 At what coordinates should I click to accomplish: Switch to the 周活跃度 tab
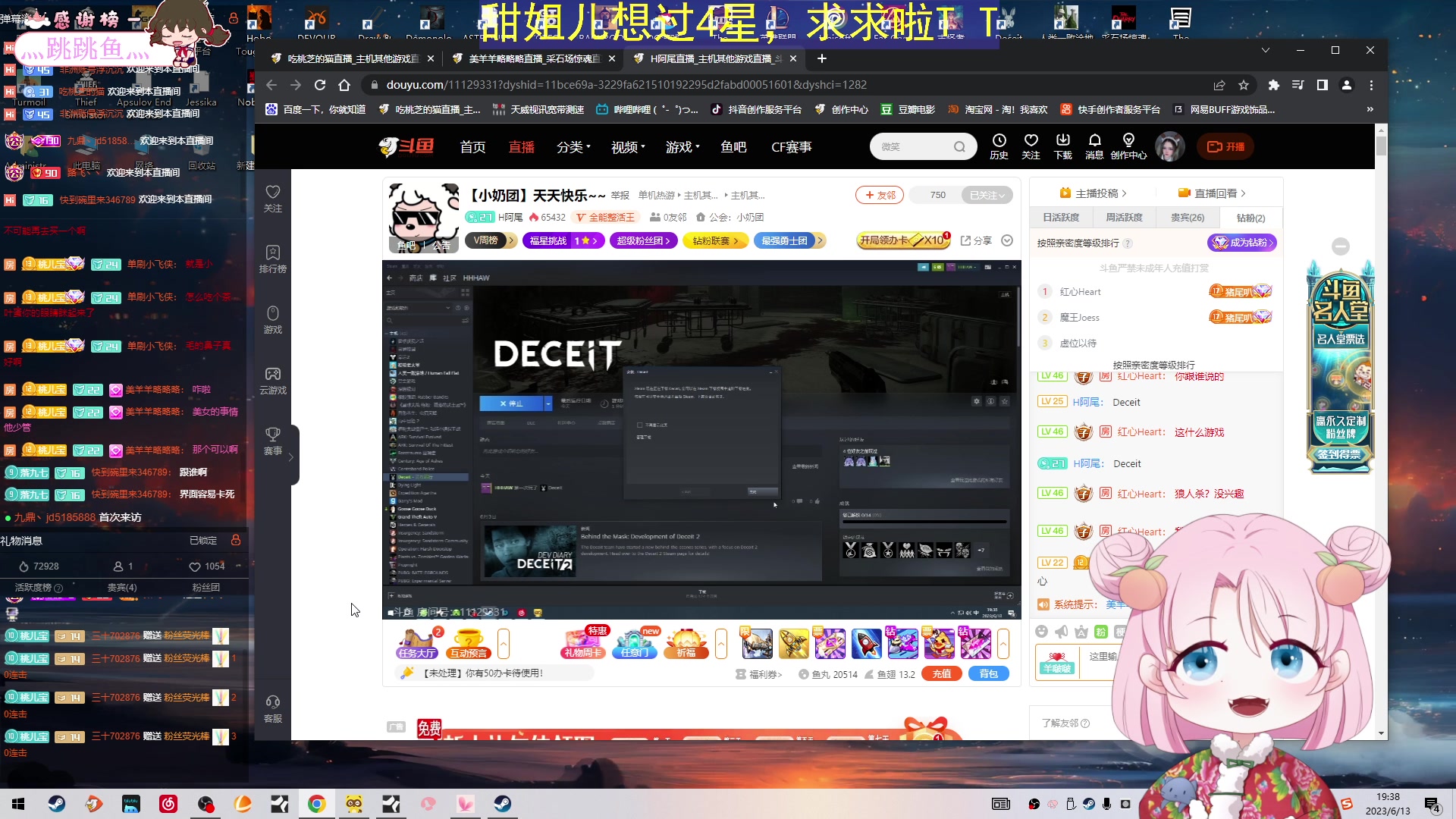tap(1124, 218)
